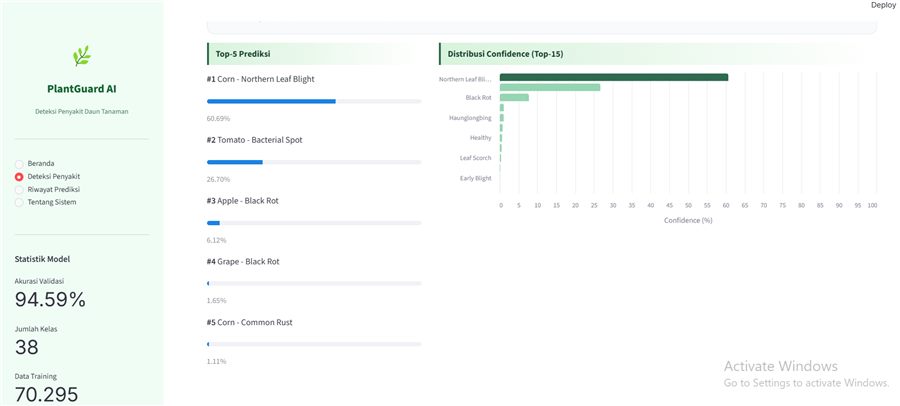
Task: Click the 'Northern Leaf Bli...' chart axis label
Action: click(x=465, y=79)
